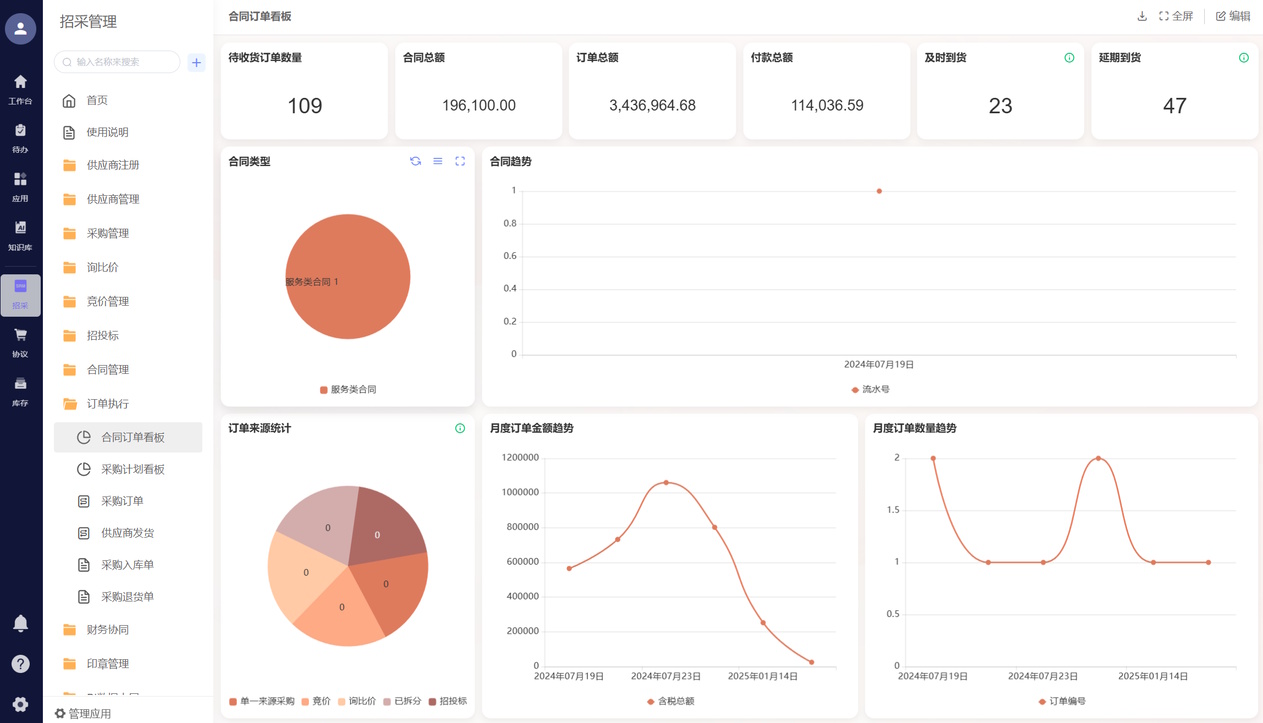1263x723 pixels.
Task: Click the 编辑 button
Action: [1233, 16]
